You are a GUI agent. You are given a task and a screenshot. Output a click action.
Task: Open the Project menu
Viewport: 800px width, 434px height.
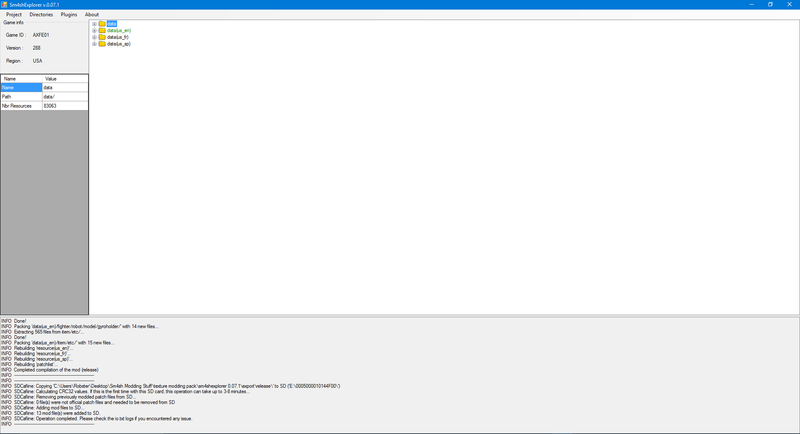tap(14, 15)
